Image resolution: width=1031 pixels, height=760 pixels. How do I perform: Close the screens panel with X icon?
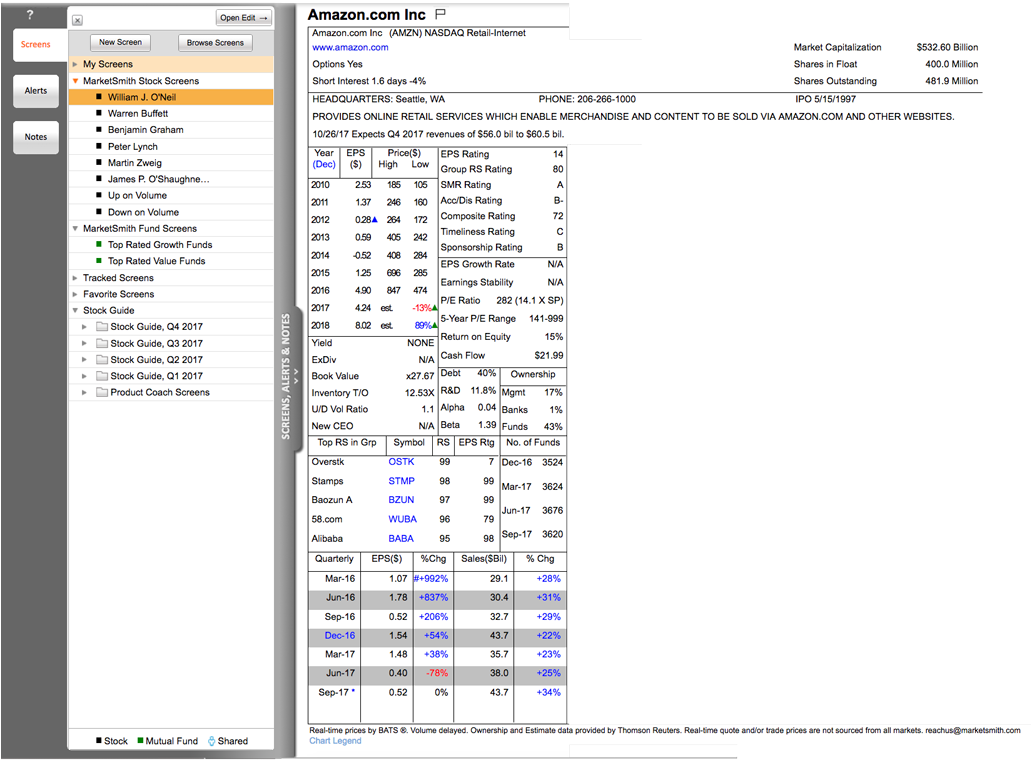[x=78, y=20]
